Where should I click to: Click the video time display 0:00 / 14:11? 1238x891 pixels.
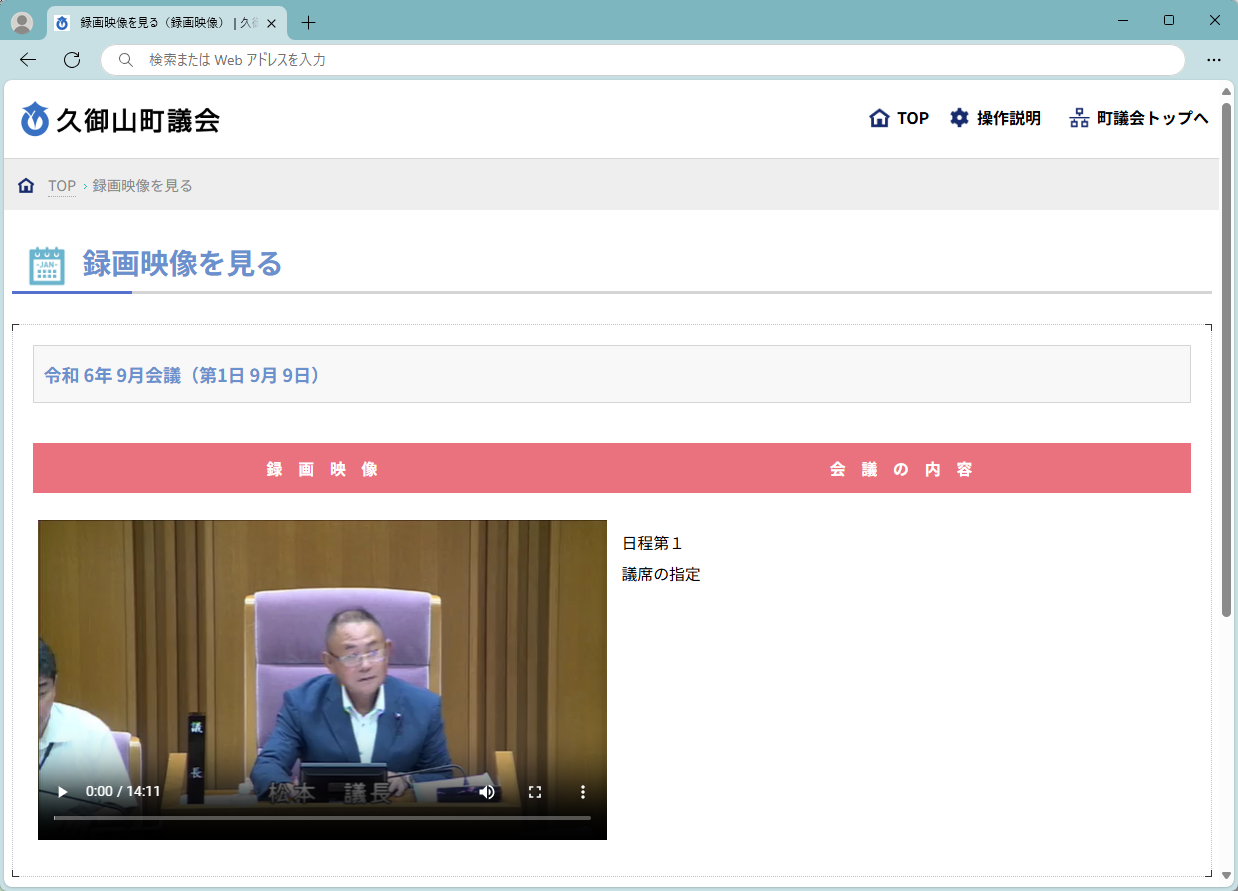pyautogui.click(x=123, y=791)
